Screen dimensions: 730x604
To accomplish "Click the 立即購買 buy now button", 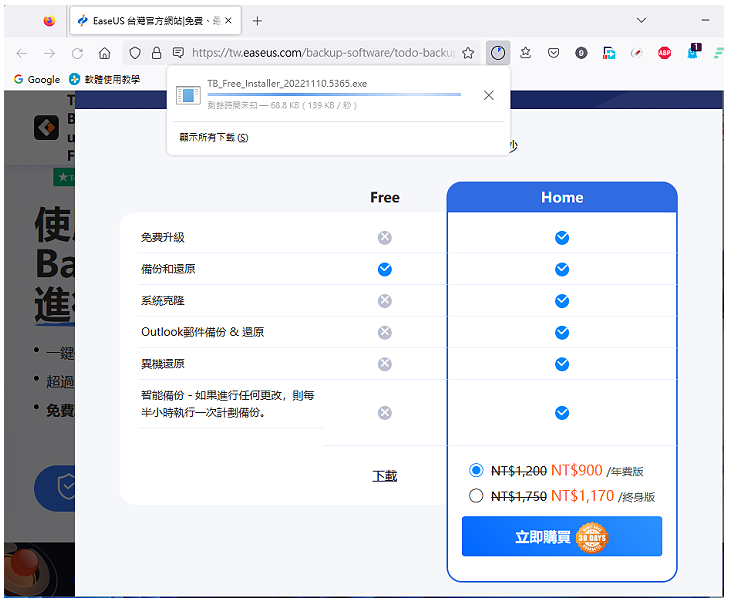I will coord(562,536).
